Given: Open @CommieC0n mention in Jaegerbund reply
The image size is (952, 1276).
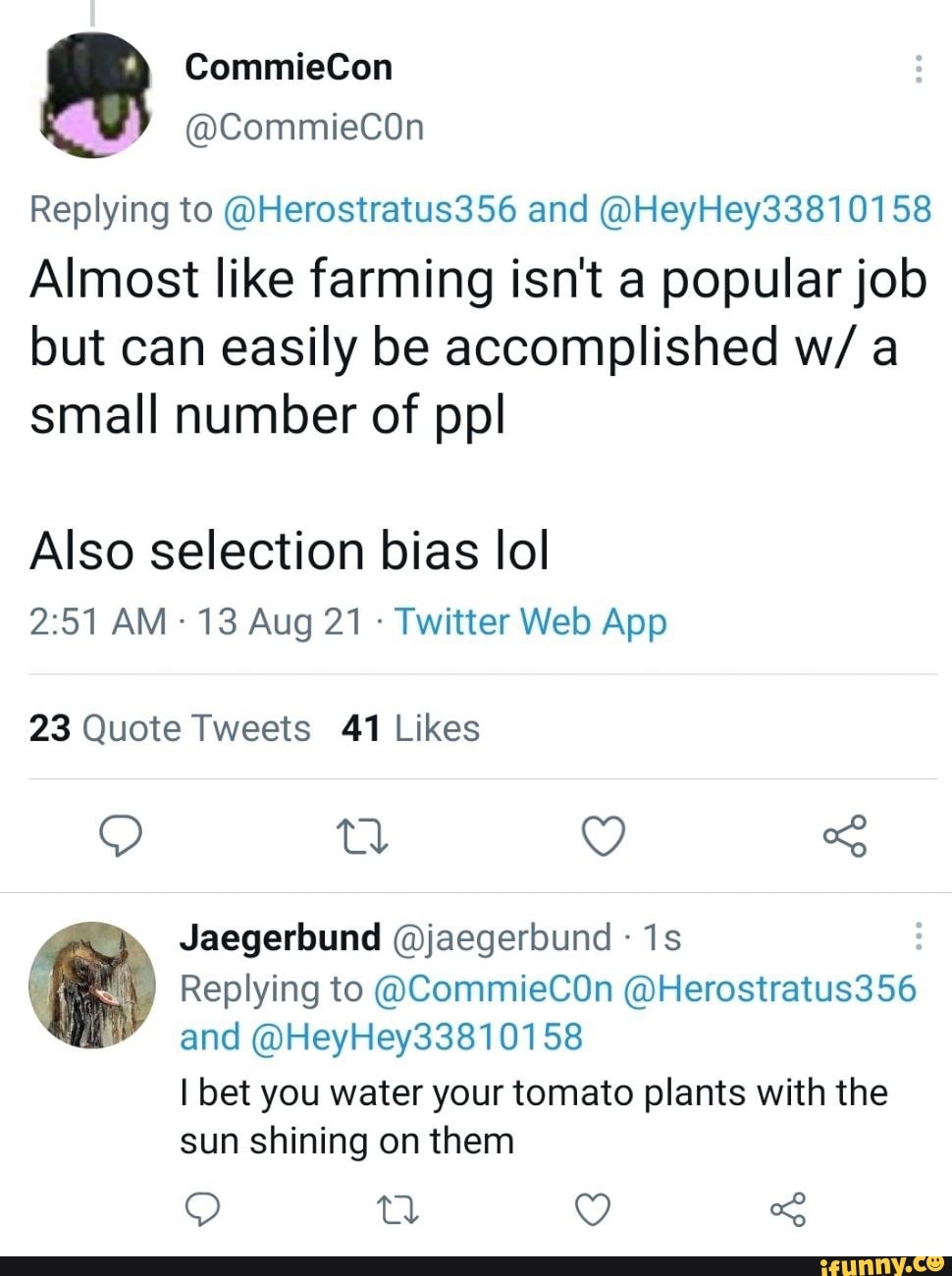Looking at the screenshot, I should click(494, 989).
